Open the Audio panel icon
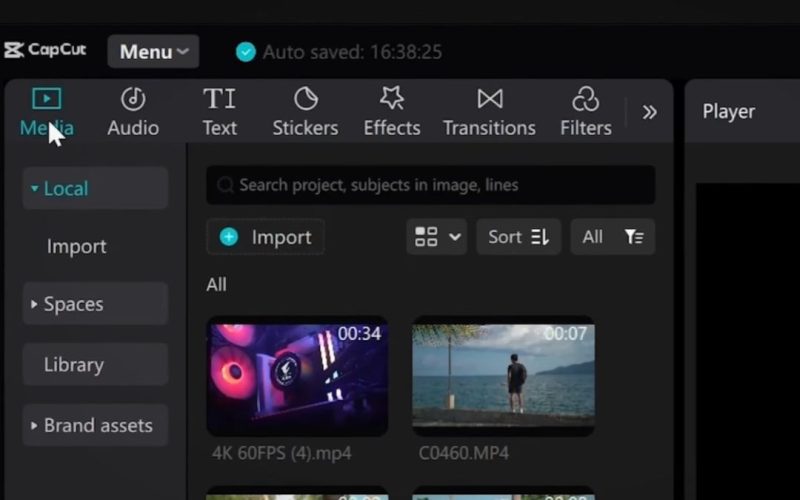The height and width of the screenshot is (500, 800). (133, 99)
